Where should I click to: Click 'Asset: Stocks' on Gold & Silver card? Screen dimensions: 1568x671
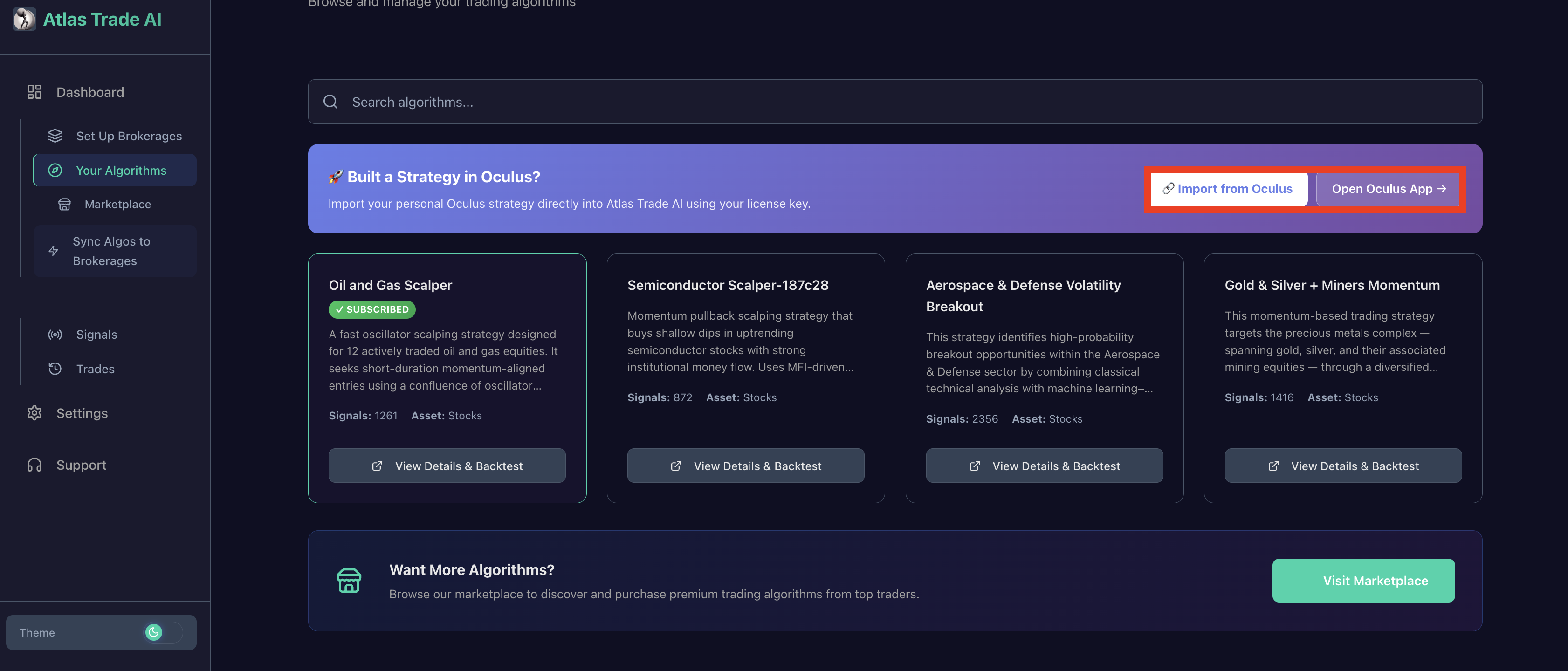1343,397
